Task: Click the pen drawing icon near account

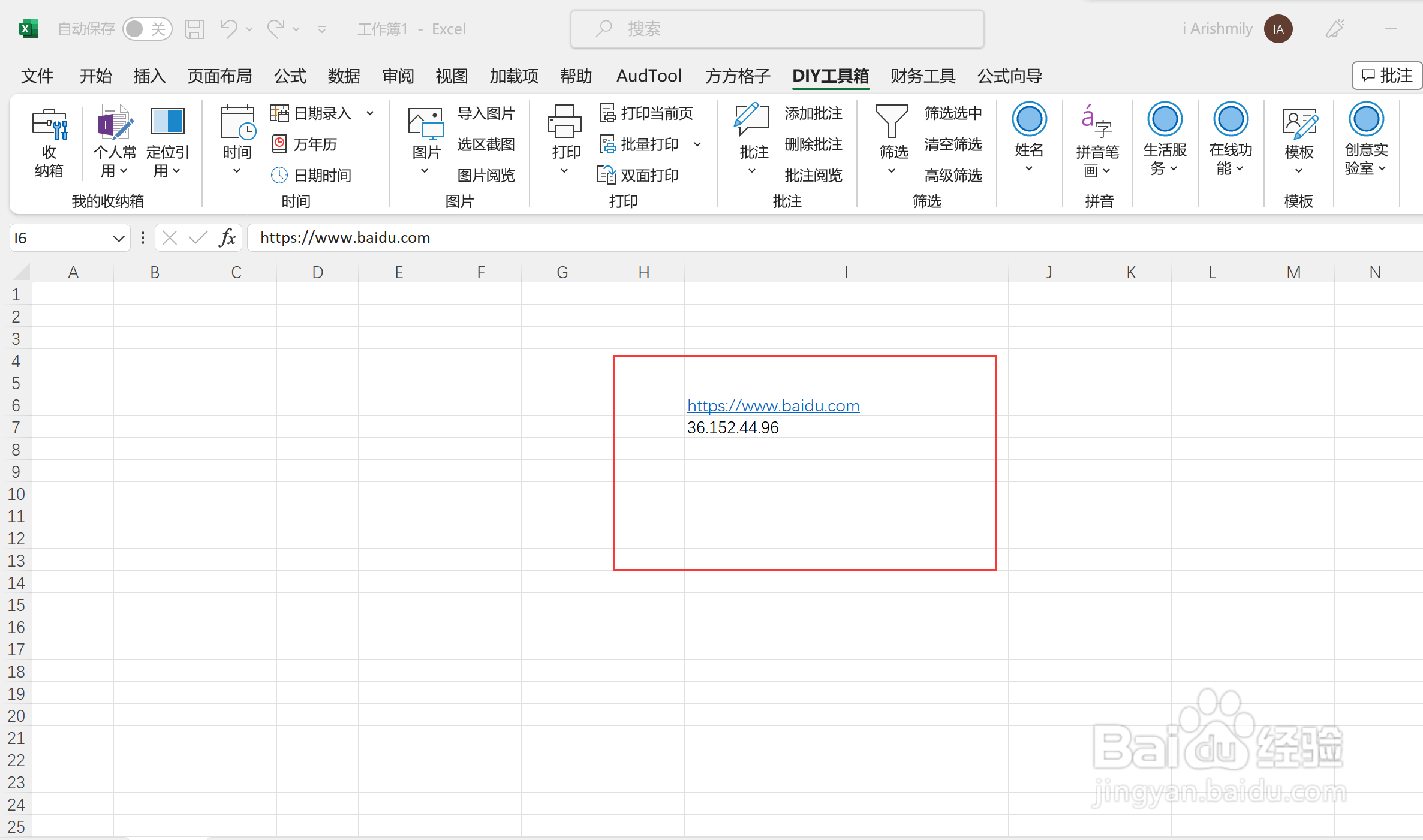Action: [x=1335, y=29]
